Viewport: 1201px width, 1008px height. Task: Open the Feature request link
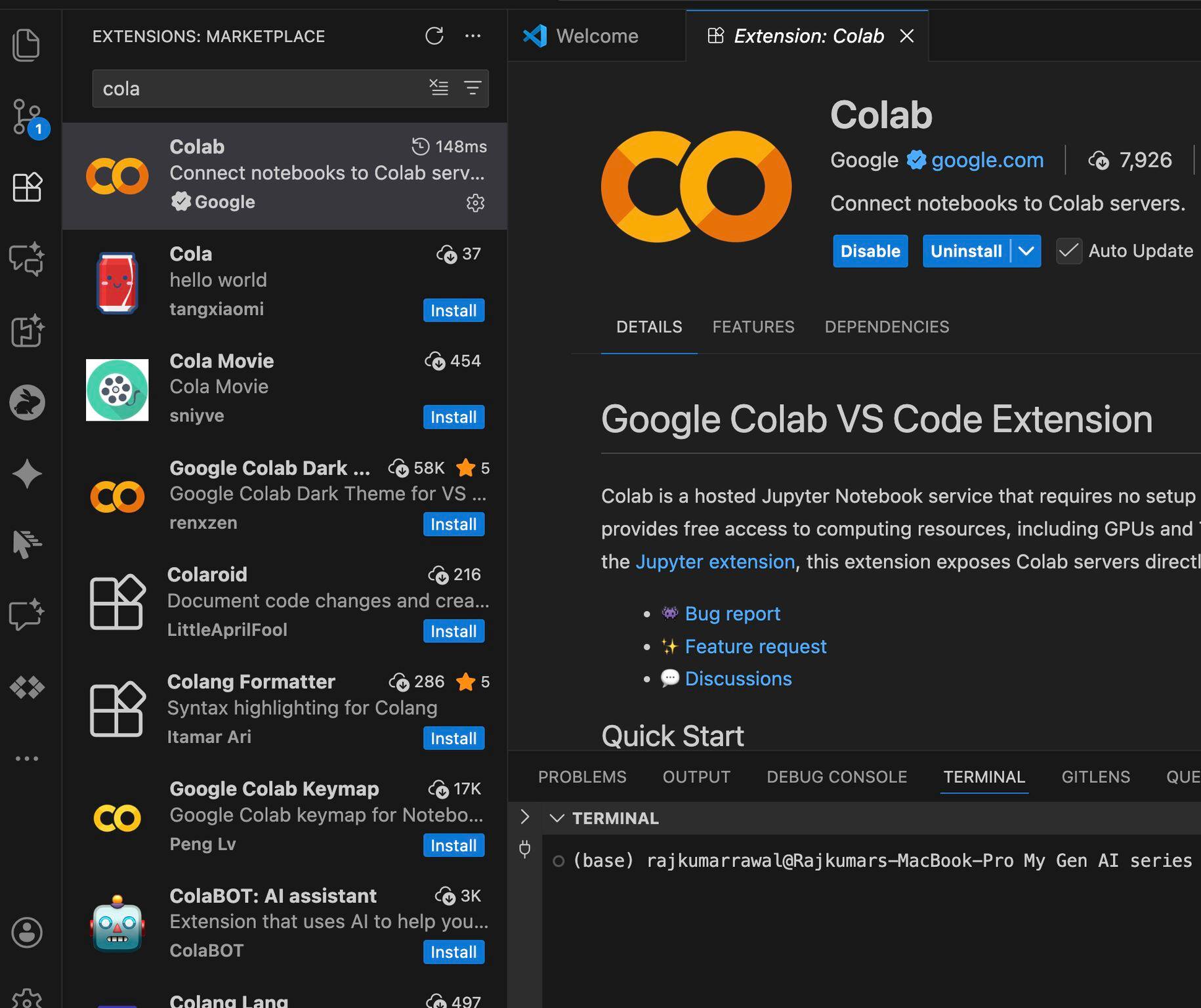[x=755, y=646]
